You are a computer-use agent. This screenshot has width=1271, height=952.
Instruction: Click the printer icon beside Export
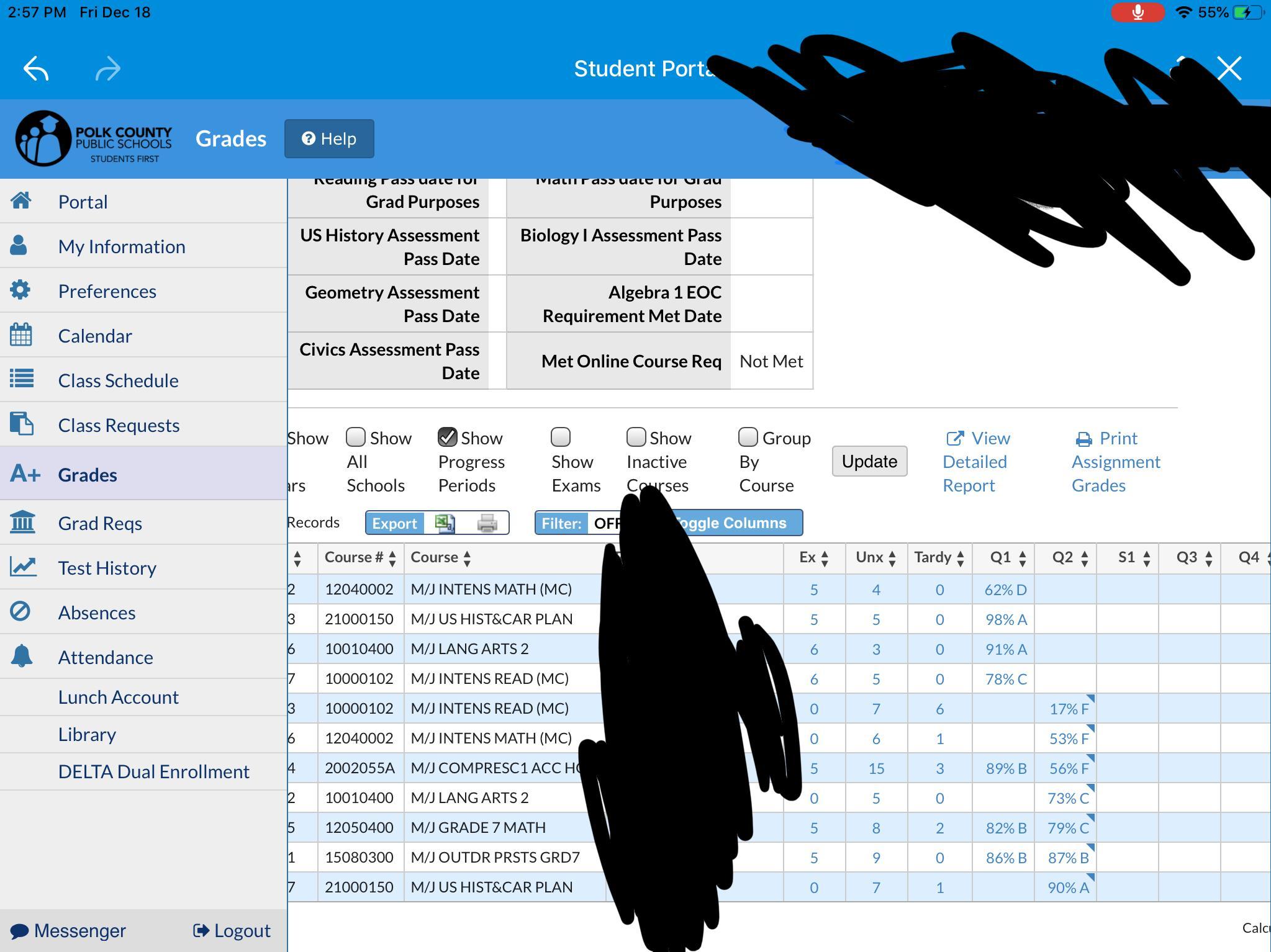[x=487, y=523]
